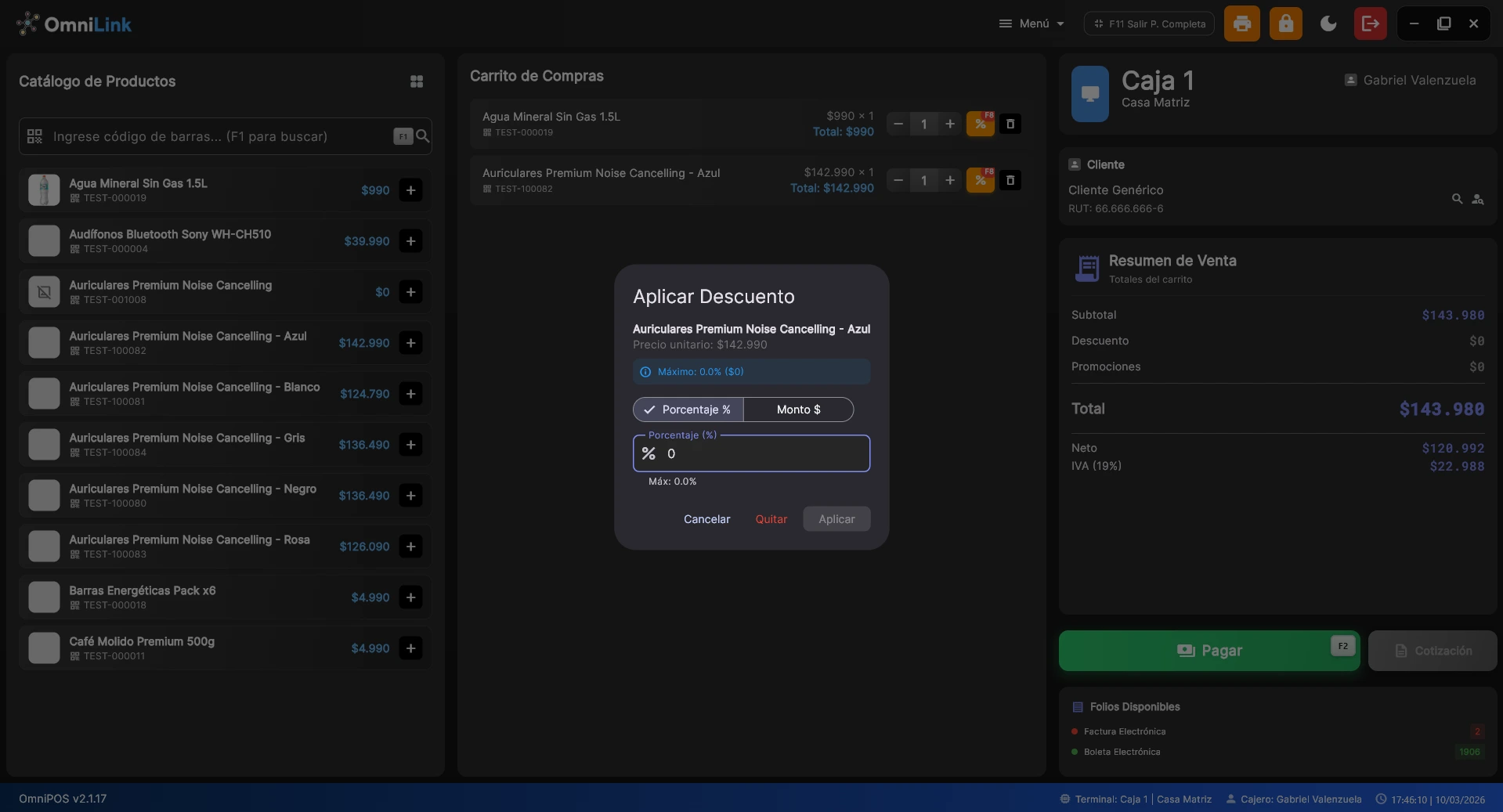The image size is (1503, 812).
Task: Click the add client person icon
Action: point(1478,199)
